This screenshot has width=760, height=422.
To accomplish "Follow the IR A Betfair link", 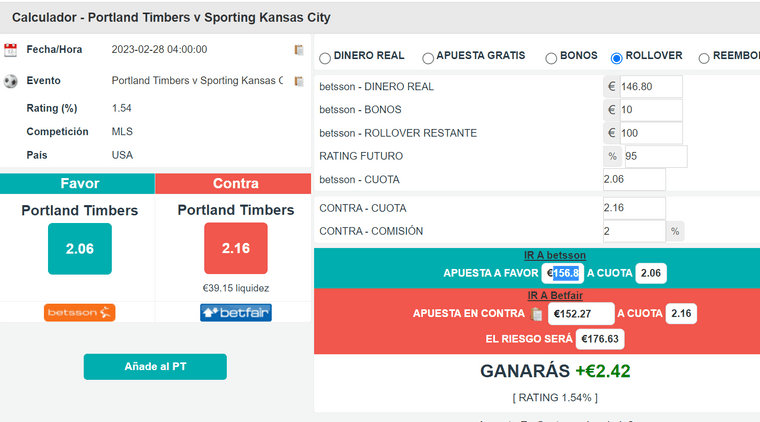I will [x=555, y=296].
